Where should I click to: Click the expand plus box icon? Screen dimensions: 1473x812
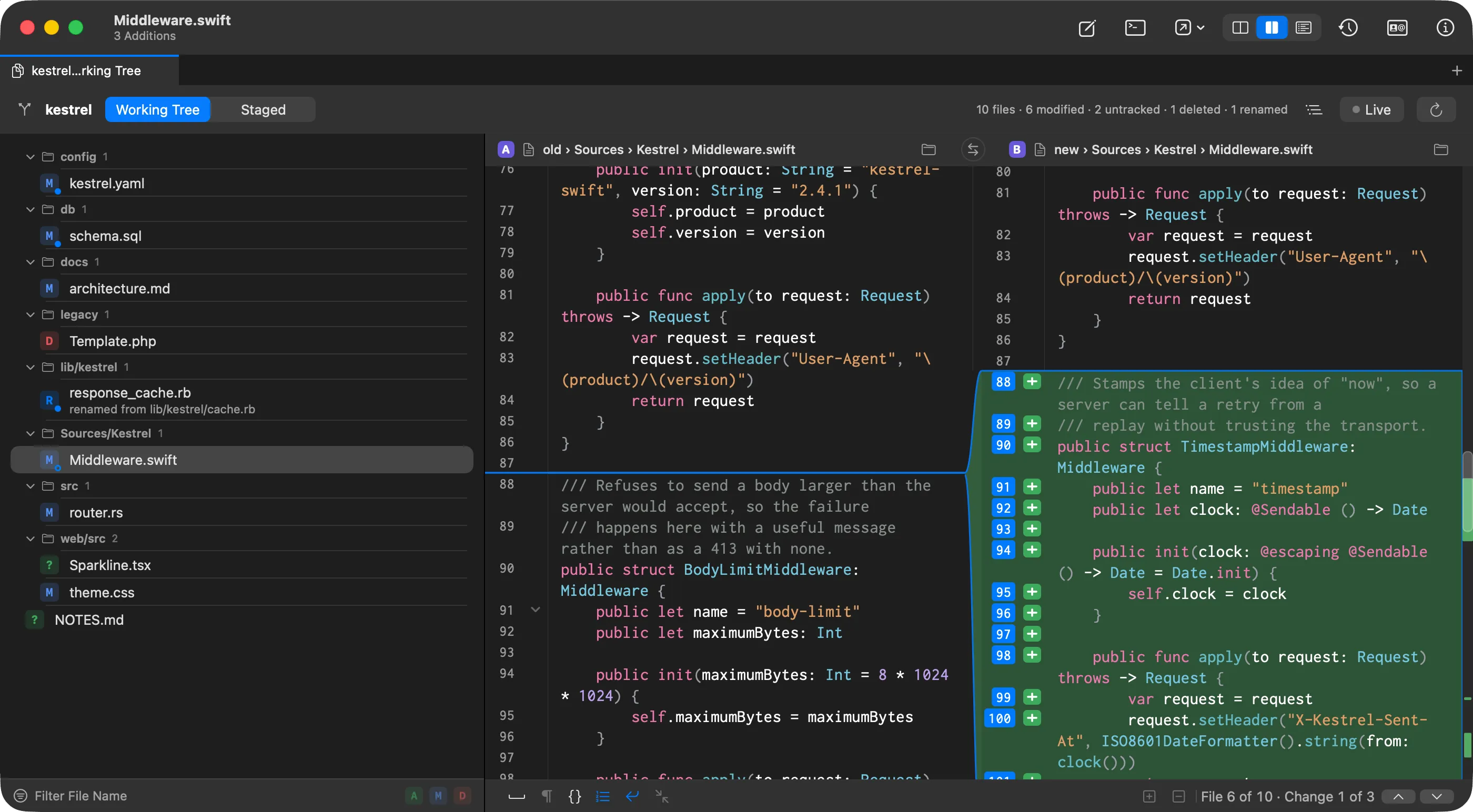(x=1149, y=797)
